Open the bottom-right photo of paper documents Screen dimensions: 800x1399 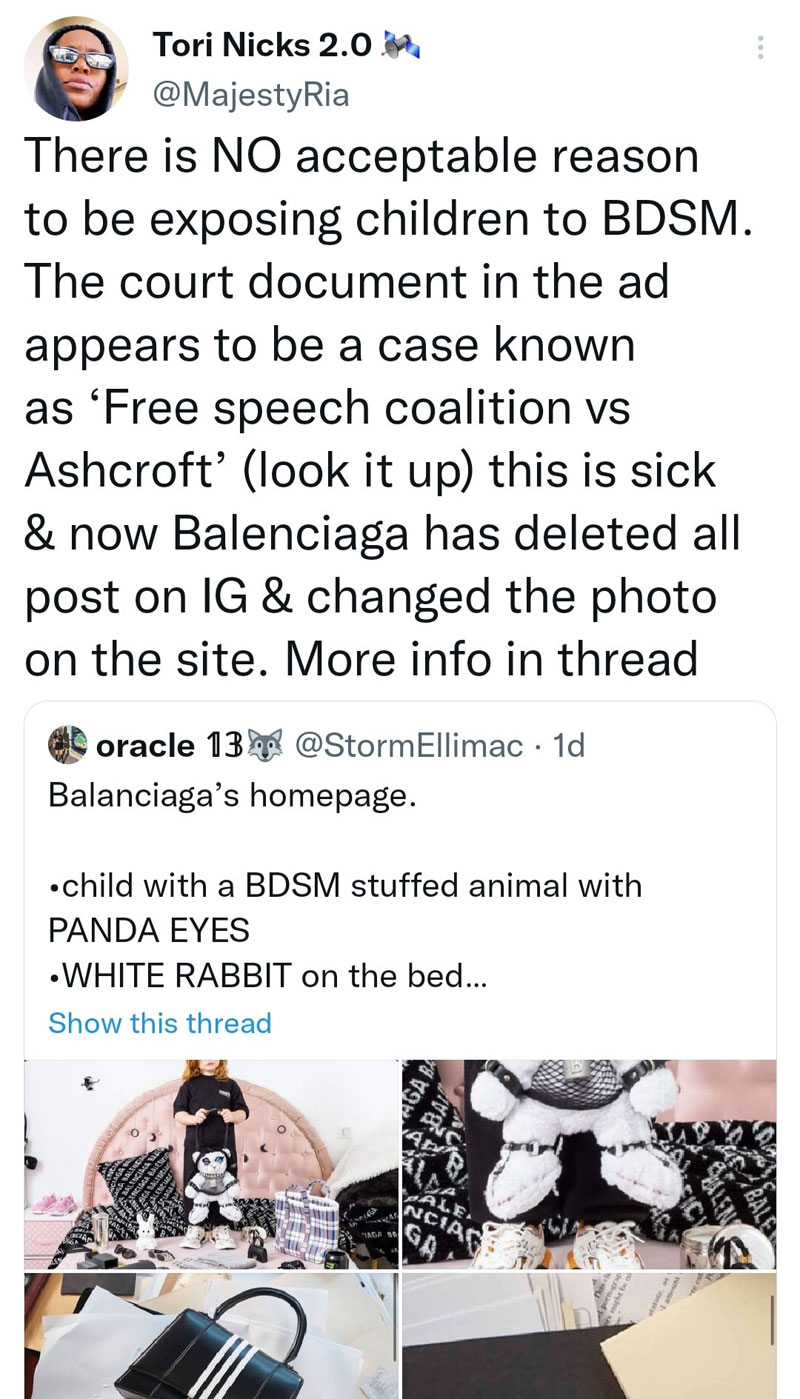click(x=588, y=1336)
